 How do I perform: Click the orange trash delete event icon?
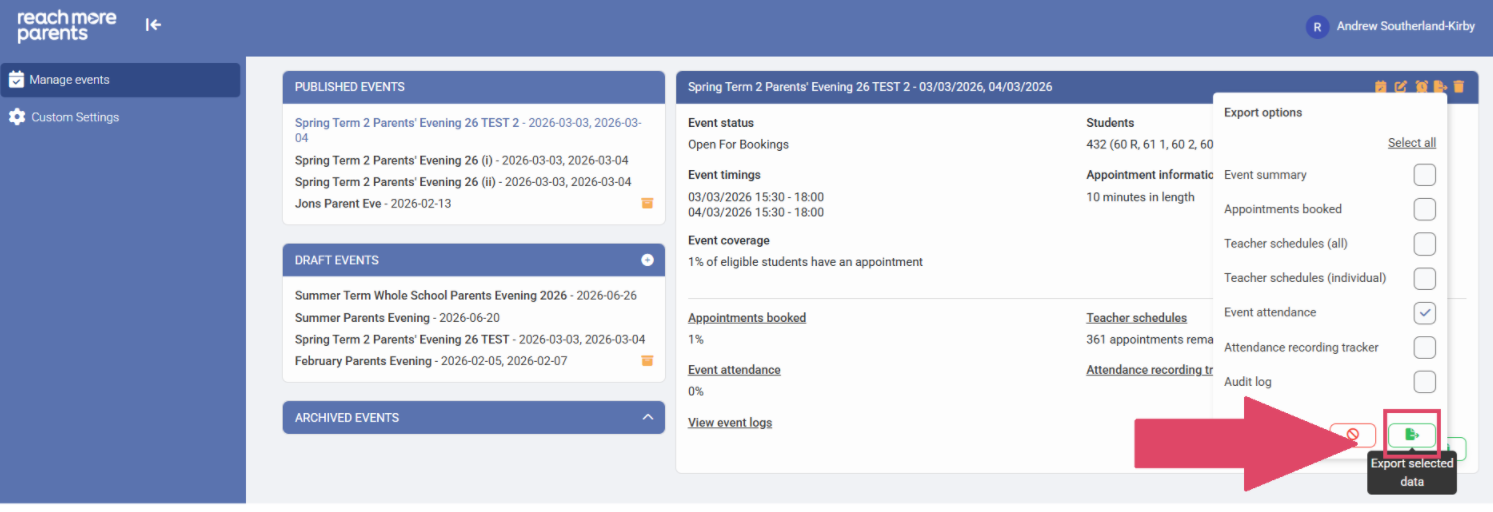[1459, 87]
